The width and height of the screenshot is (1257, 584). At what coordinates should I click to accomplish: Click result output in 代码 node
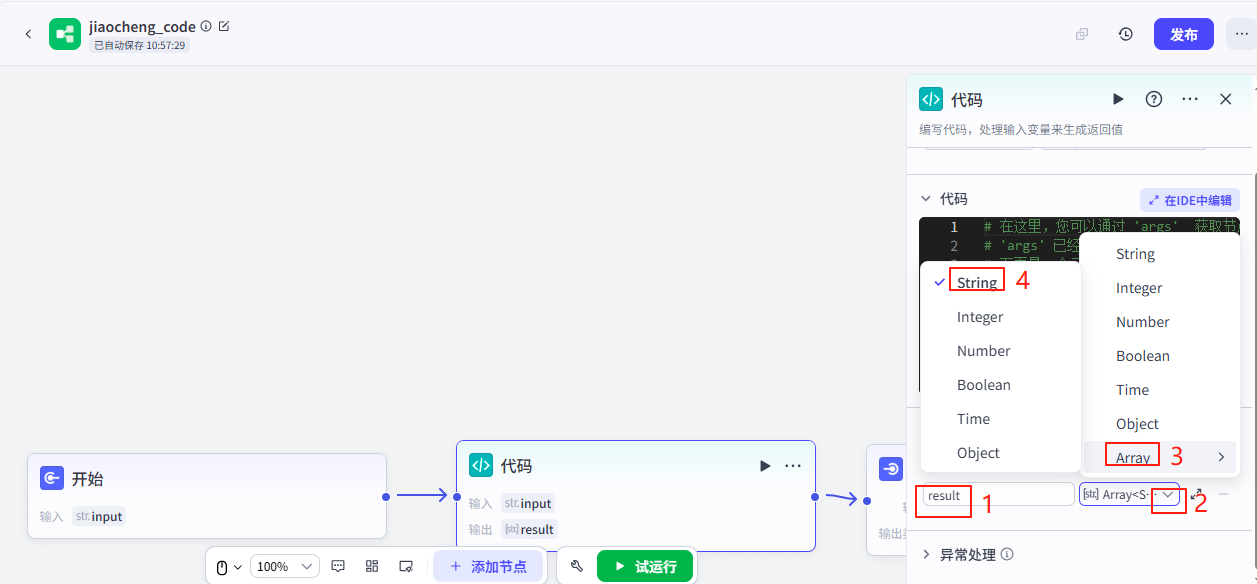pyautogui.click(x=529, y=529)
